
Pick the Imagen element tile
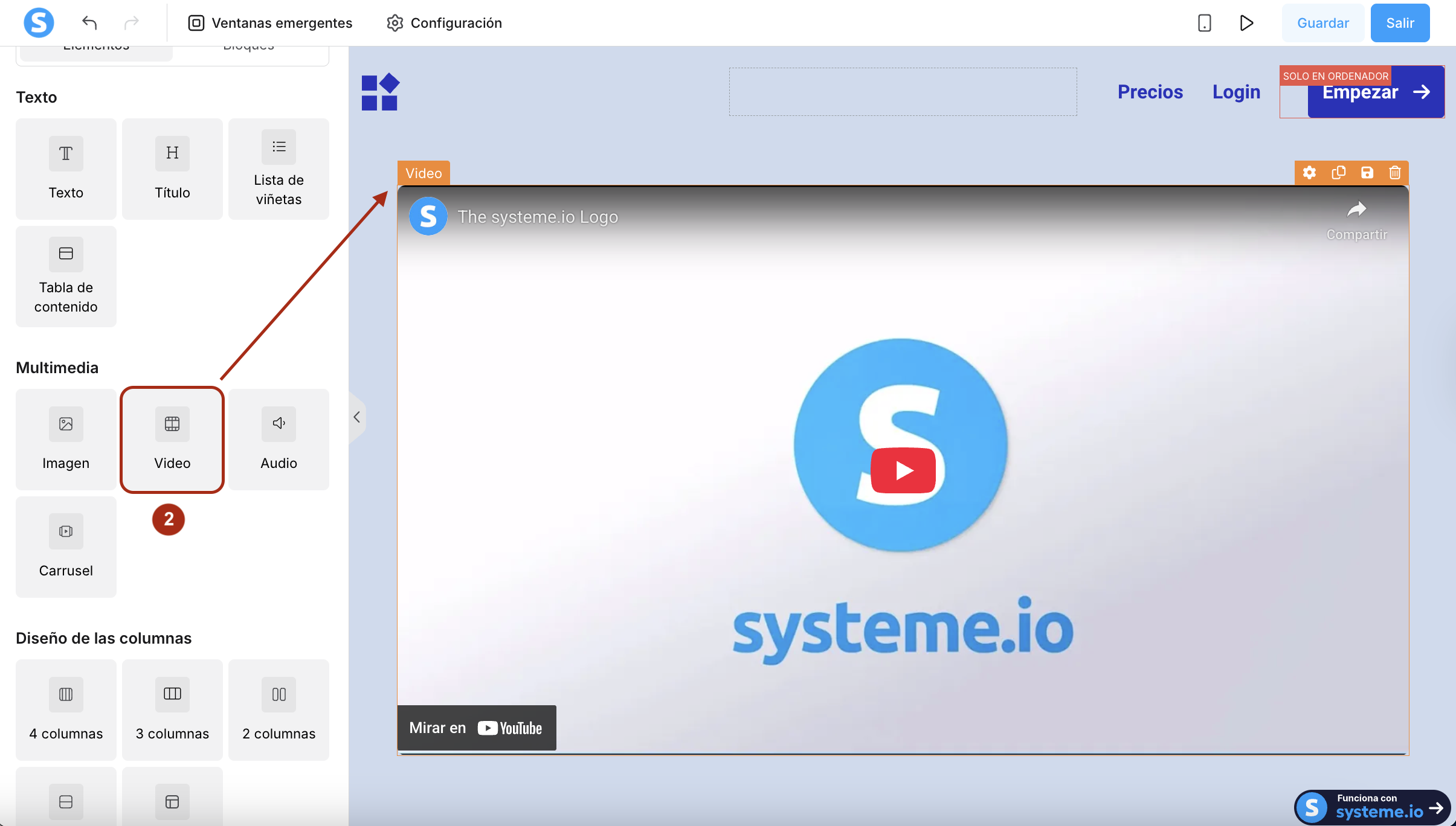(x=66, y=439)
